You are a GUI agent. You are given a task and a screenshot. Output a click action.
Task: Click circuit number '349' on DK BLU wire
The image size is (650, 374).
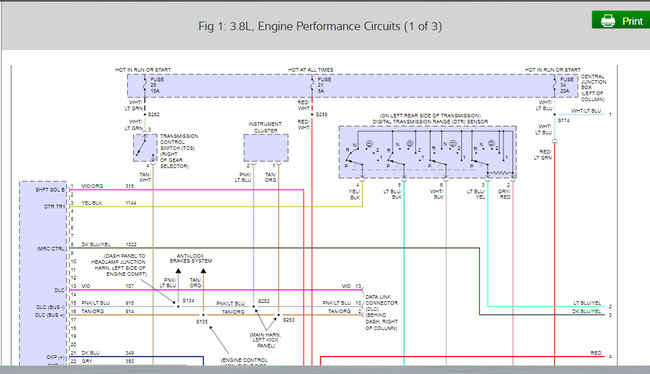tap(130, 353)
